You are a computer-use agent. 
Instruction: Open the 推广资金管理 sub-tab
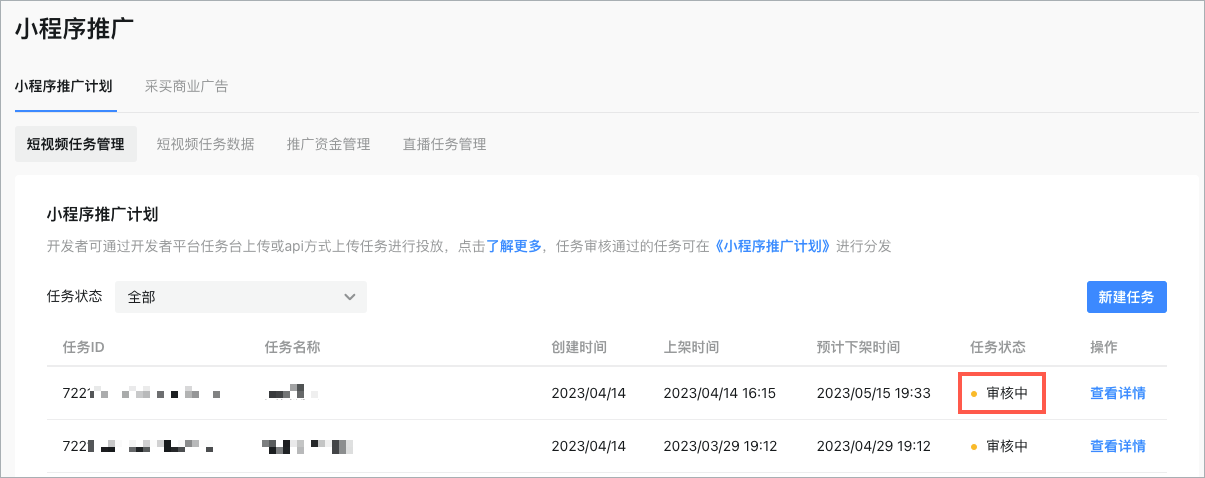click(x=328, y=144)
